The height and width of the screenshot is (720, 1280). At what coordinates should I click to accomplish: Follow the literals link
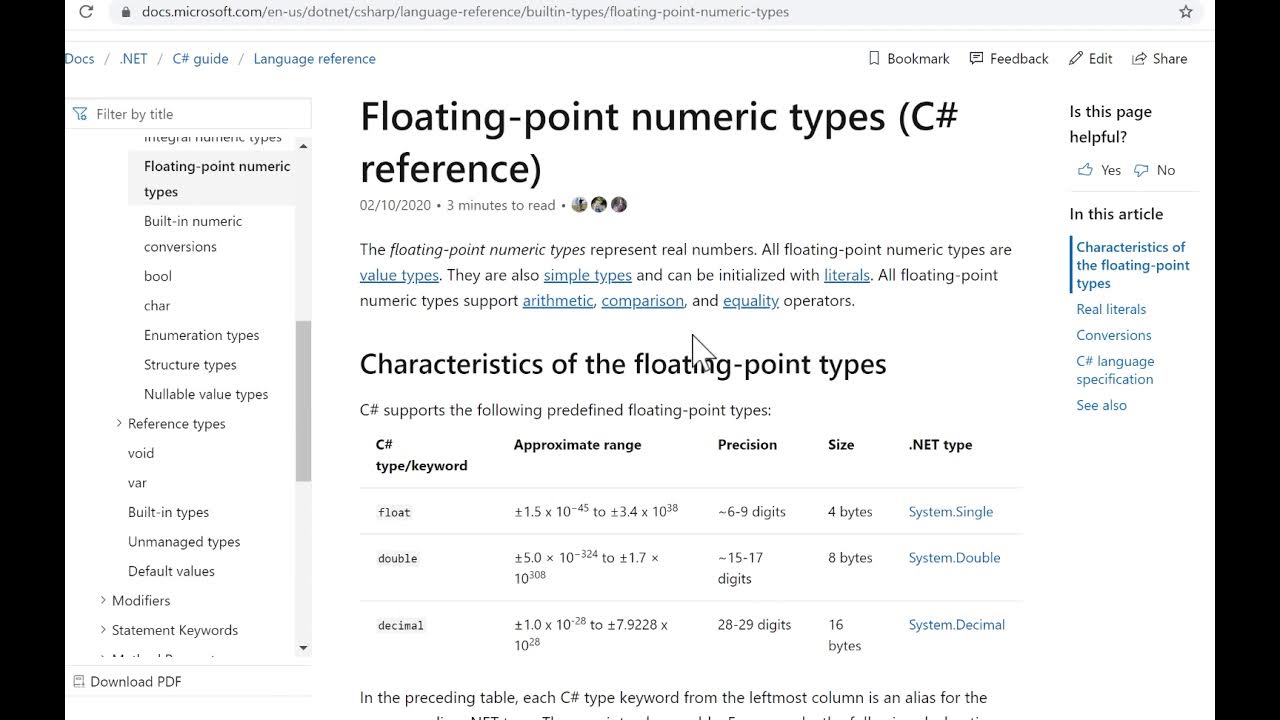(847, 275)
